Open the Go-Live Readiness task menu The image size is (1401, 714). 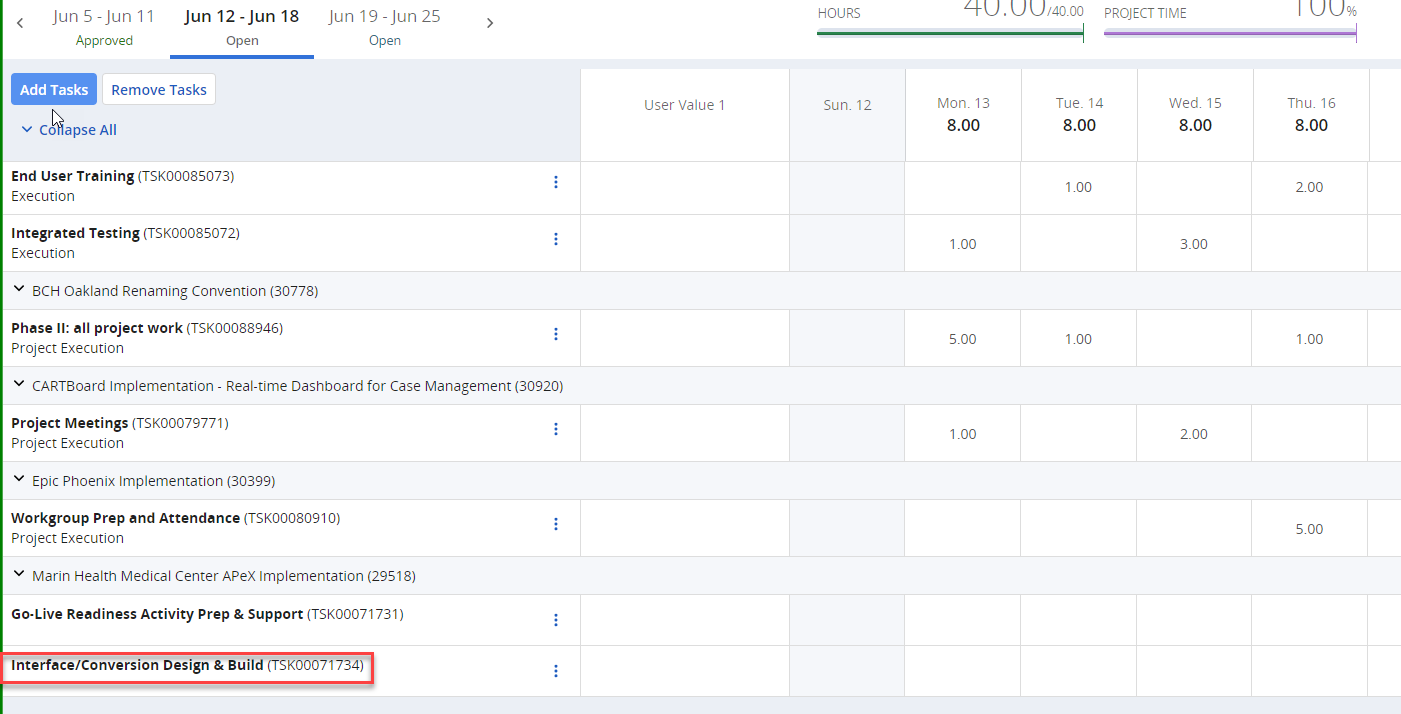coord(556,620)
